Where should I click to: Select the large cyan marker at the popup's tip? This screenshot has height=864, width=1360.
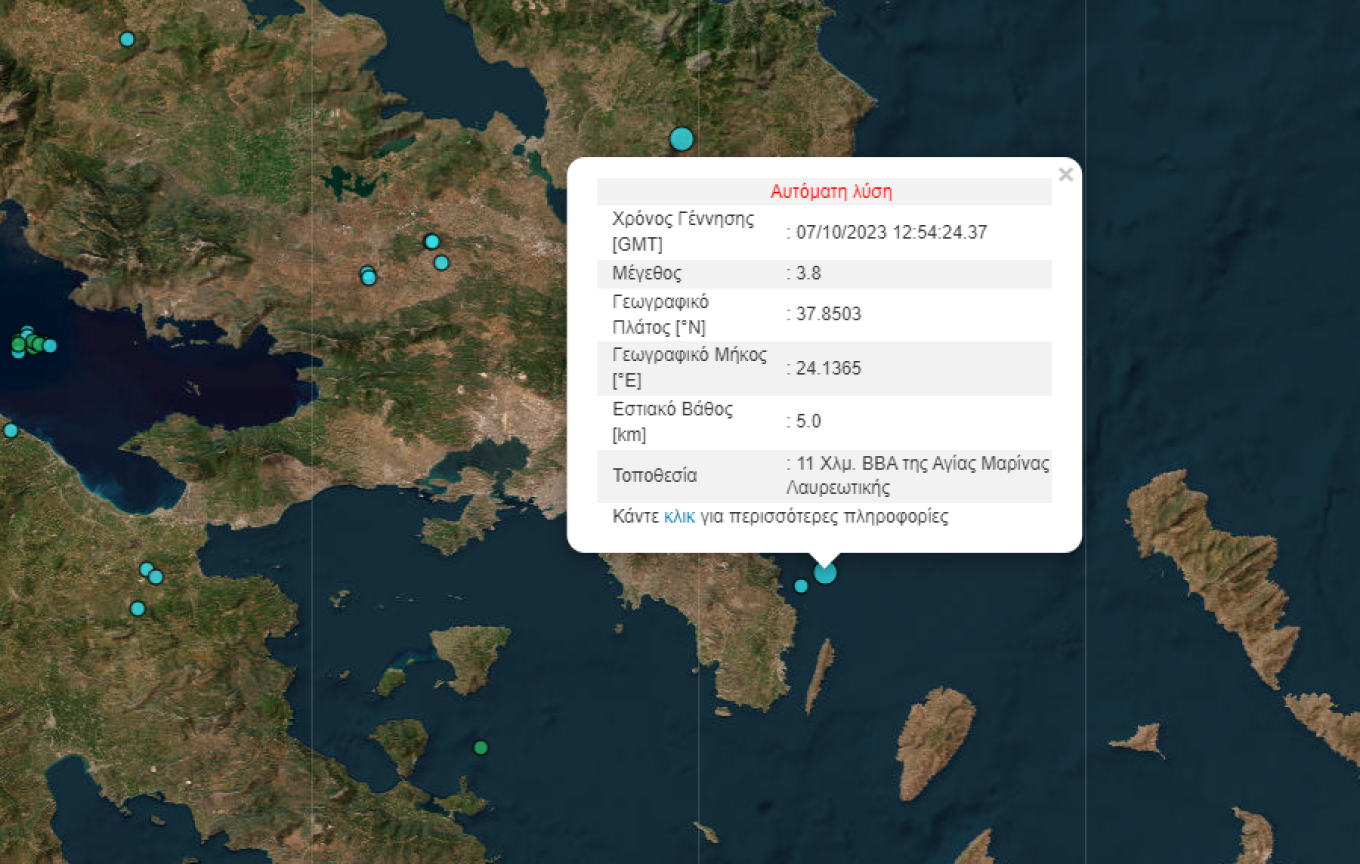pyautogui.click(x=825, y=573)
